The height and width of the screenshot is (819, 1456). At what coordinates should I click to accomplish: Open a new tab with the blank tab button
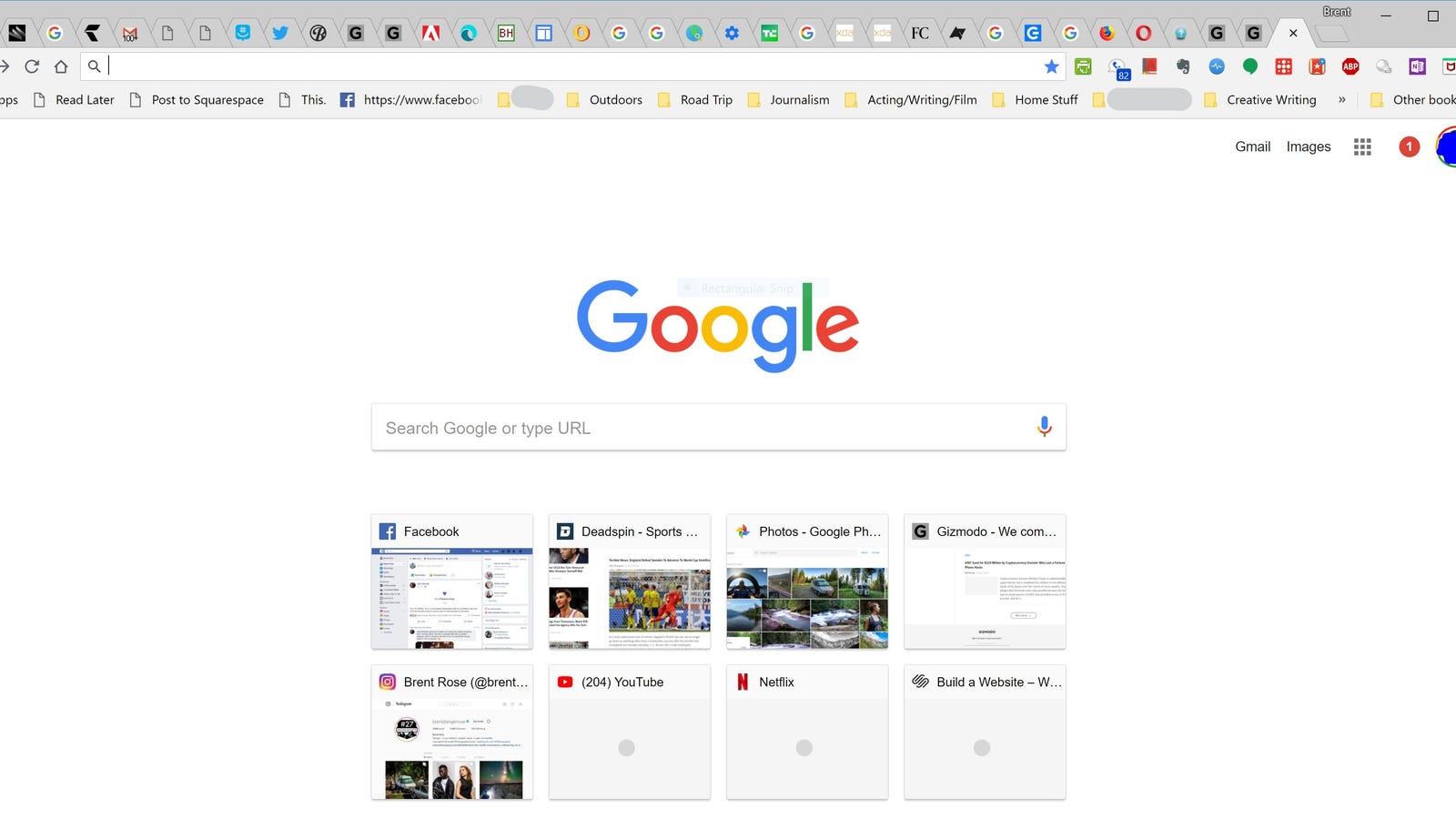(x=1332, y=35)
